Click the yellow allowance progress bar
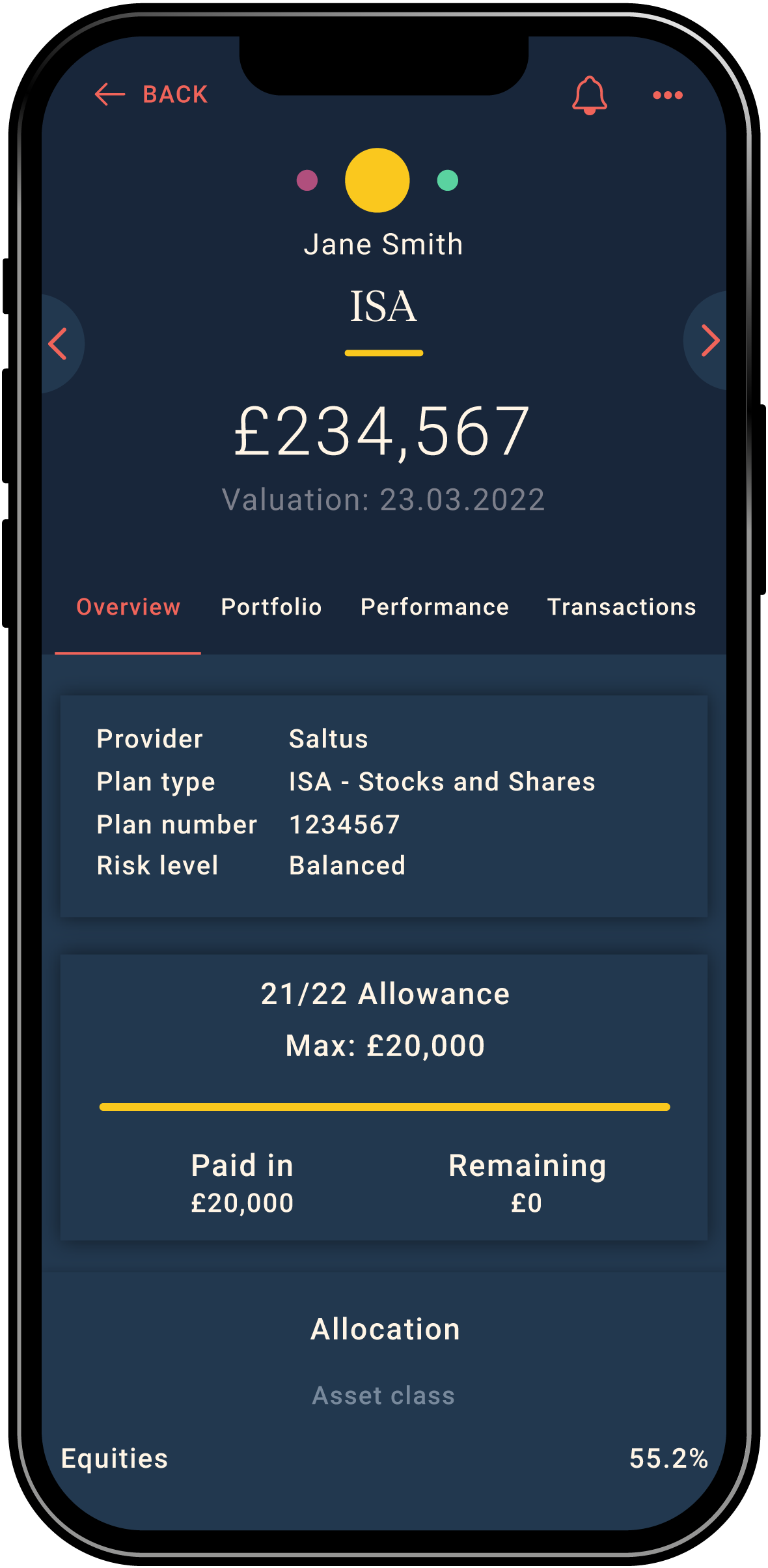 [x=384, y=1107]
